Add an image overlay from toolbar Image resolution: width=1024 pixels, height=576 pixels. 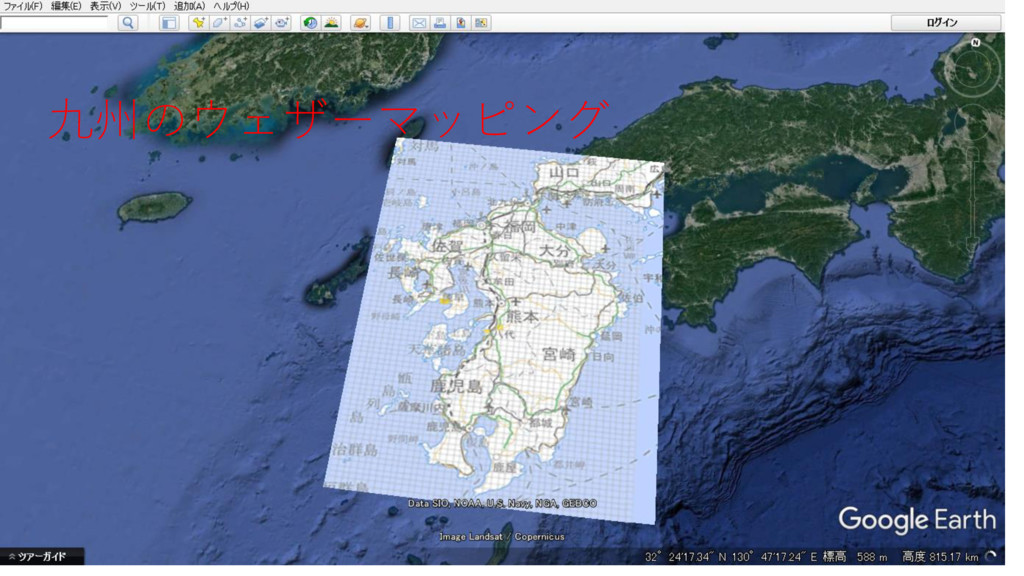261,23
